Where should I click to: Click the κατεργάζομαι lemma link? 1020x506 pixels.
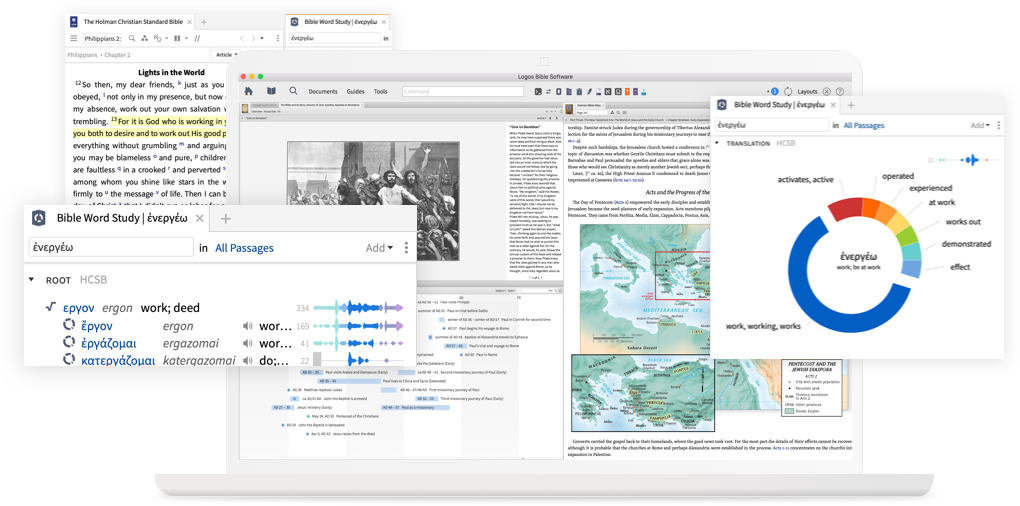pos(118,360)
